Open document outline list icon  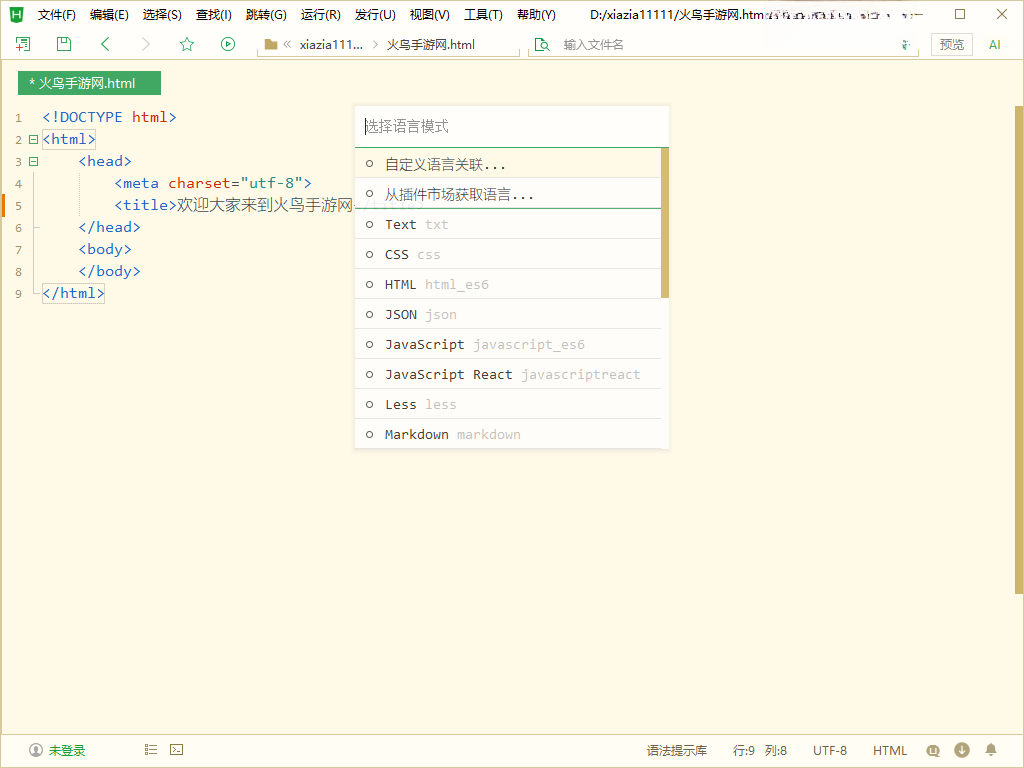151,749
